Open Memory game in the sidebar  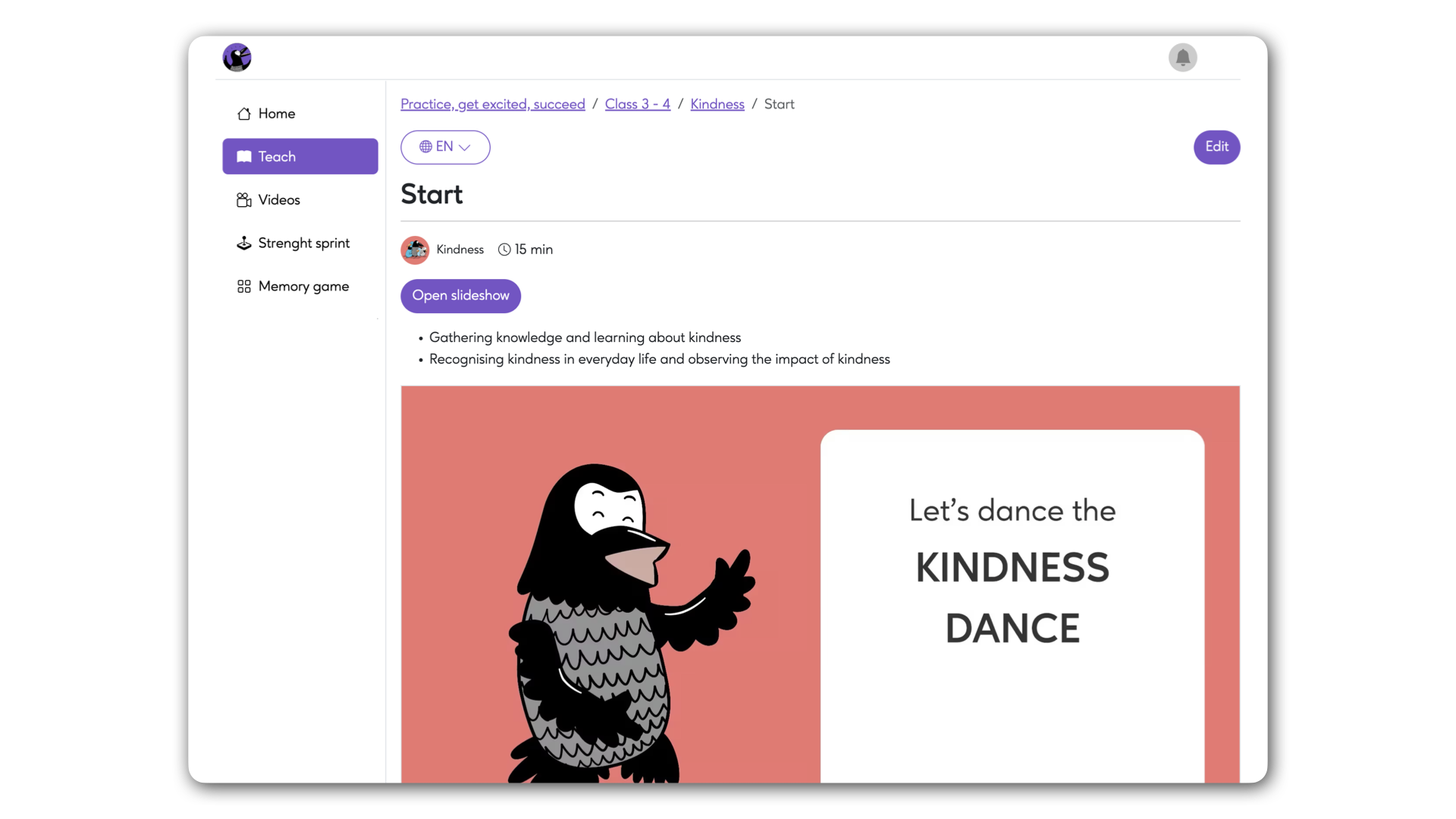tap(300, 287)
